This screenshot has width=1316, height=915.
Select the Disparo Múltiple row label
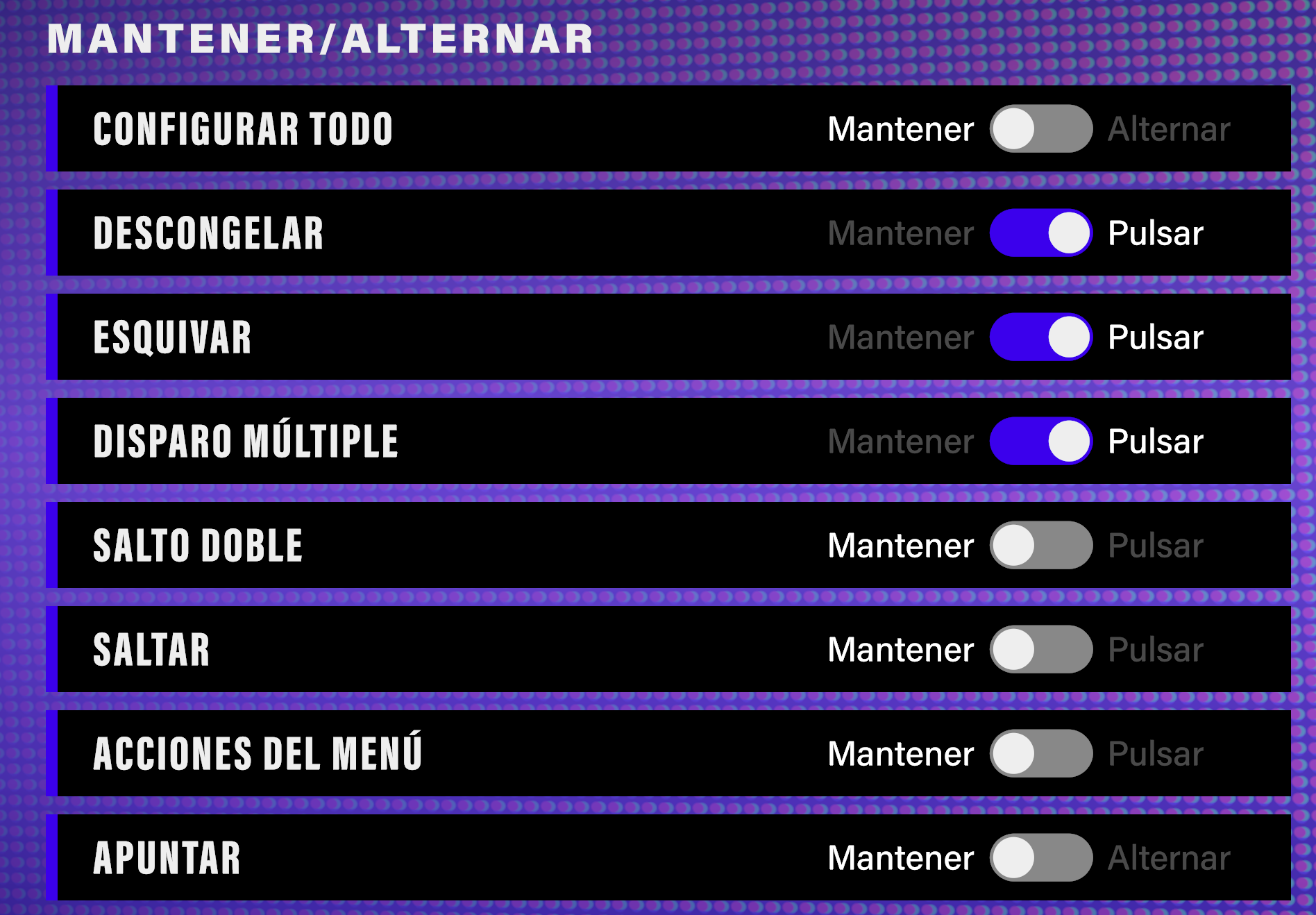coord(246,442)
